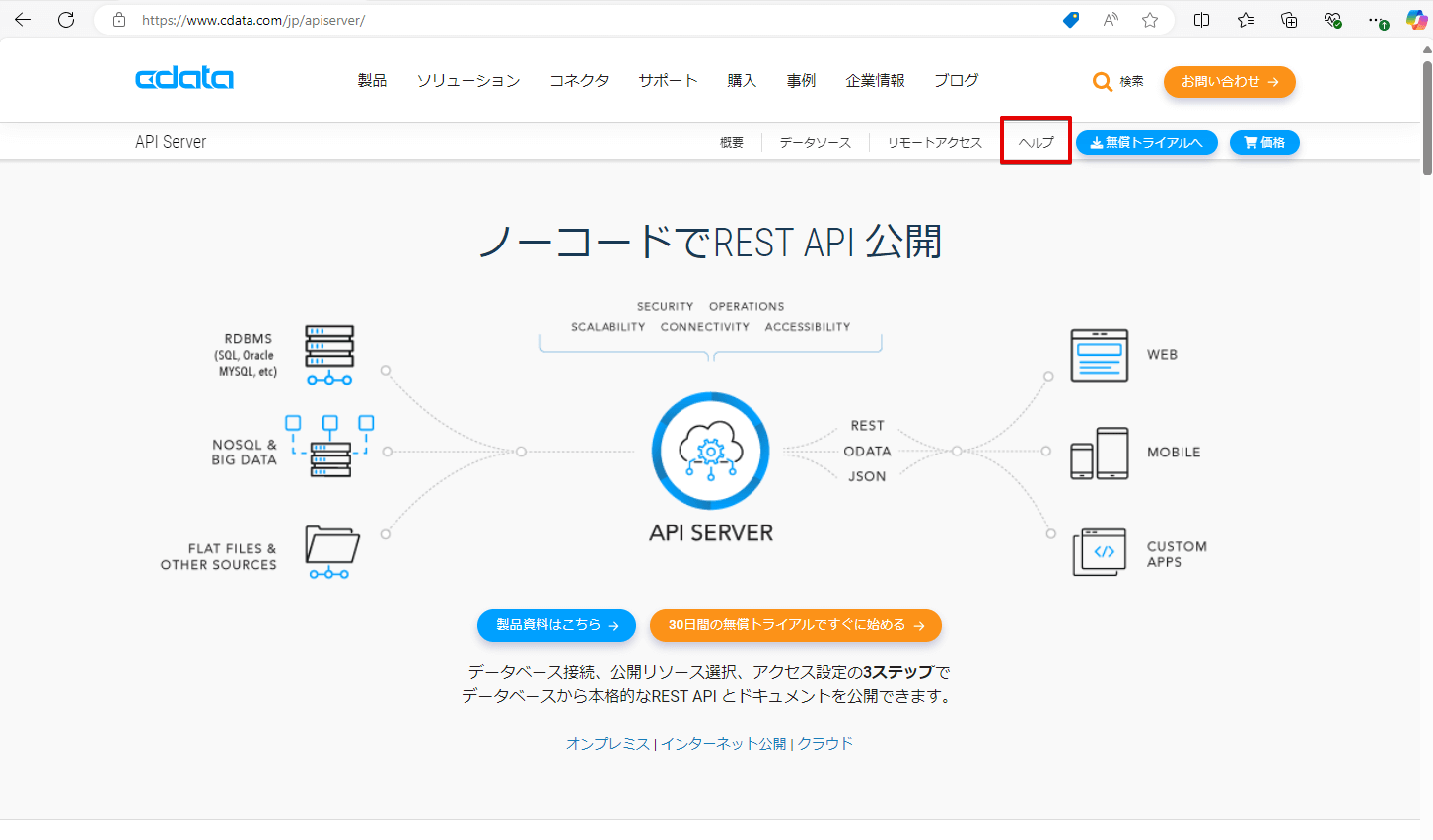Click the SECURITY label
This screenshot has height=840, width=1433.
(665, 307)
